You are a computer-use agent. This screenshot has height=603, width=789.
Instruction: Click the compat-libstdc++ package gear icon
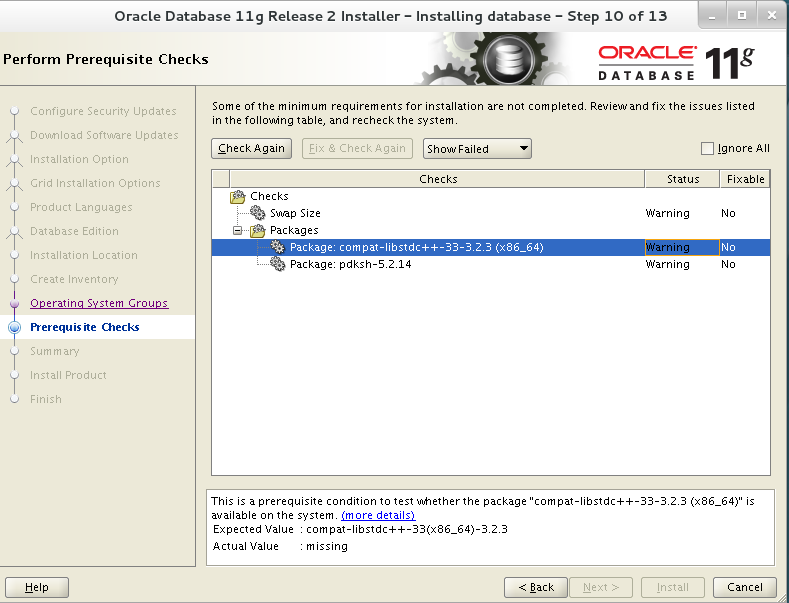(277, 247)
